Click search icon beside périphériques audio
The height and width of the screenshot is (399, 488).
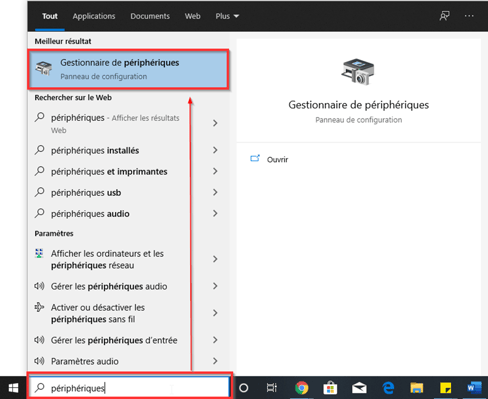click(x=39, y=213)
